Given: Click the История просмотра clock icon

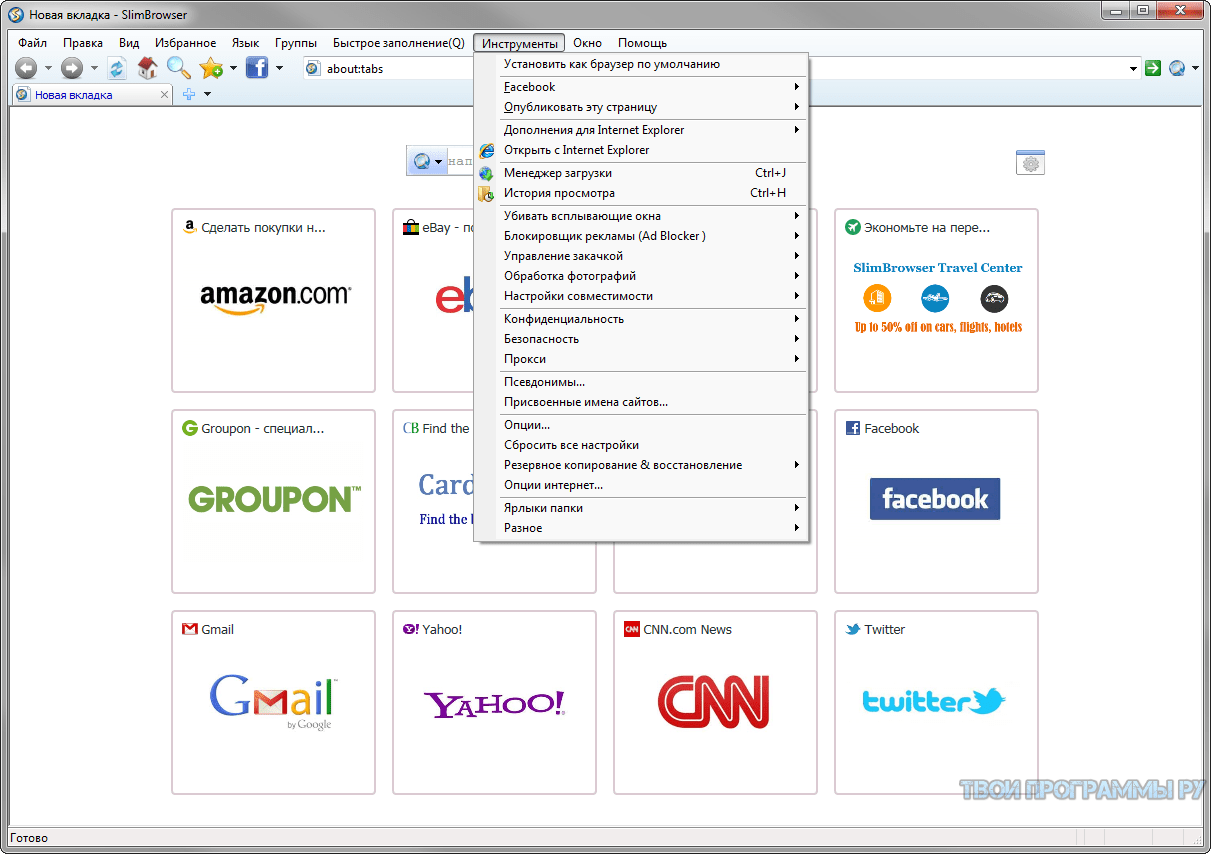Looking at the screenshot, I should click(x=486, y=193).
